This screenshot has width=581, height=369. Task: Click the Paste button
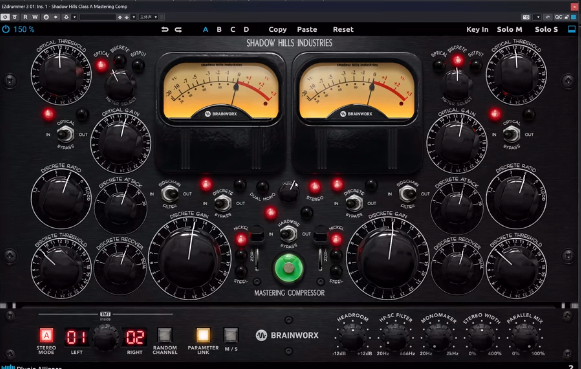point(307,30)
